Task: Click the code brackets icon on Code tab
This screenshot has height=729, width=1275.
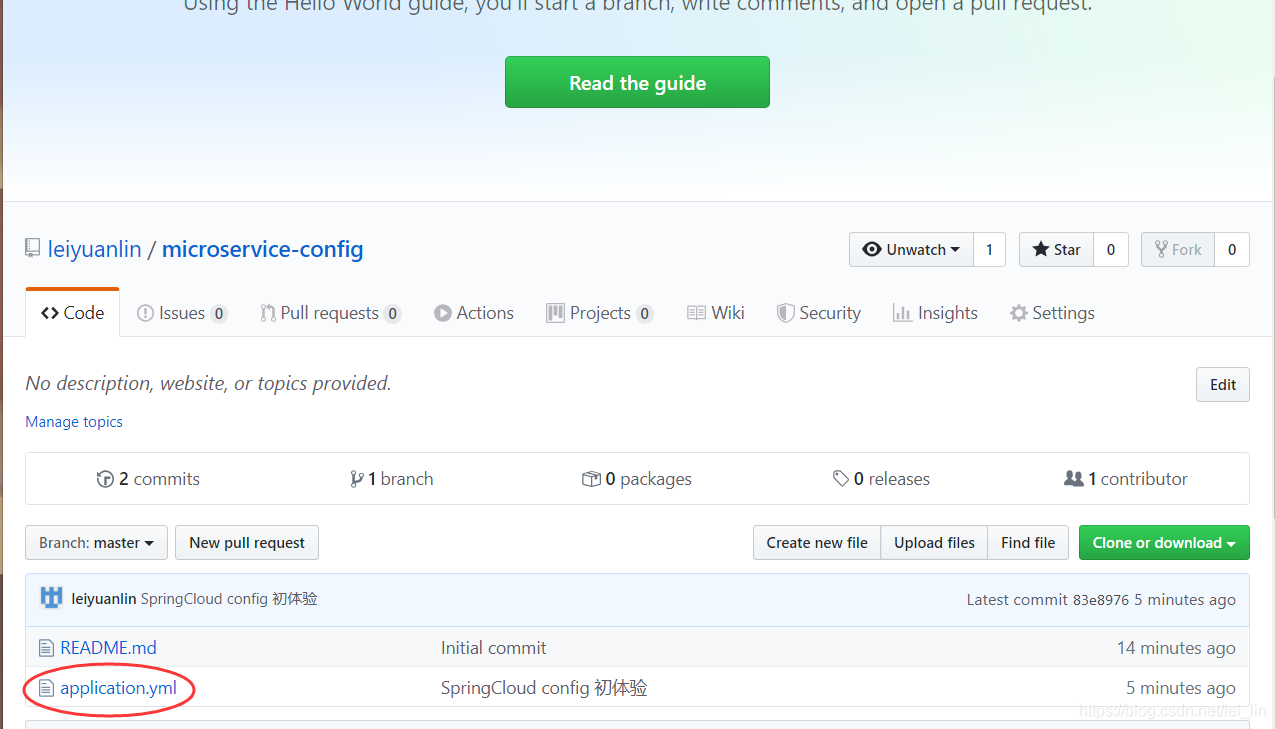Action: (50, 313)
